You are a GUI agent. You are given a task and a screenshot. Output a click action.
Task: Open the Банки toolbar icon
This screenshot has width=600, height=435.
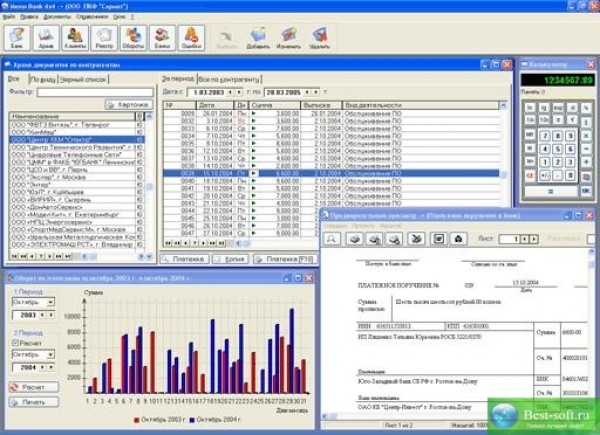[x=162, y=38]
